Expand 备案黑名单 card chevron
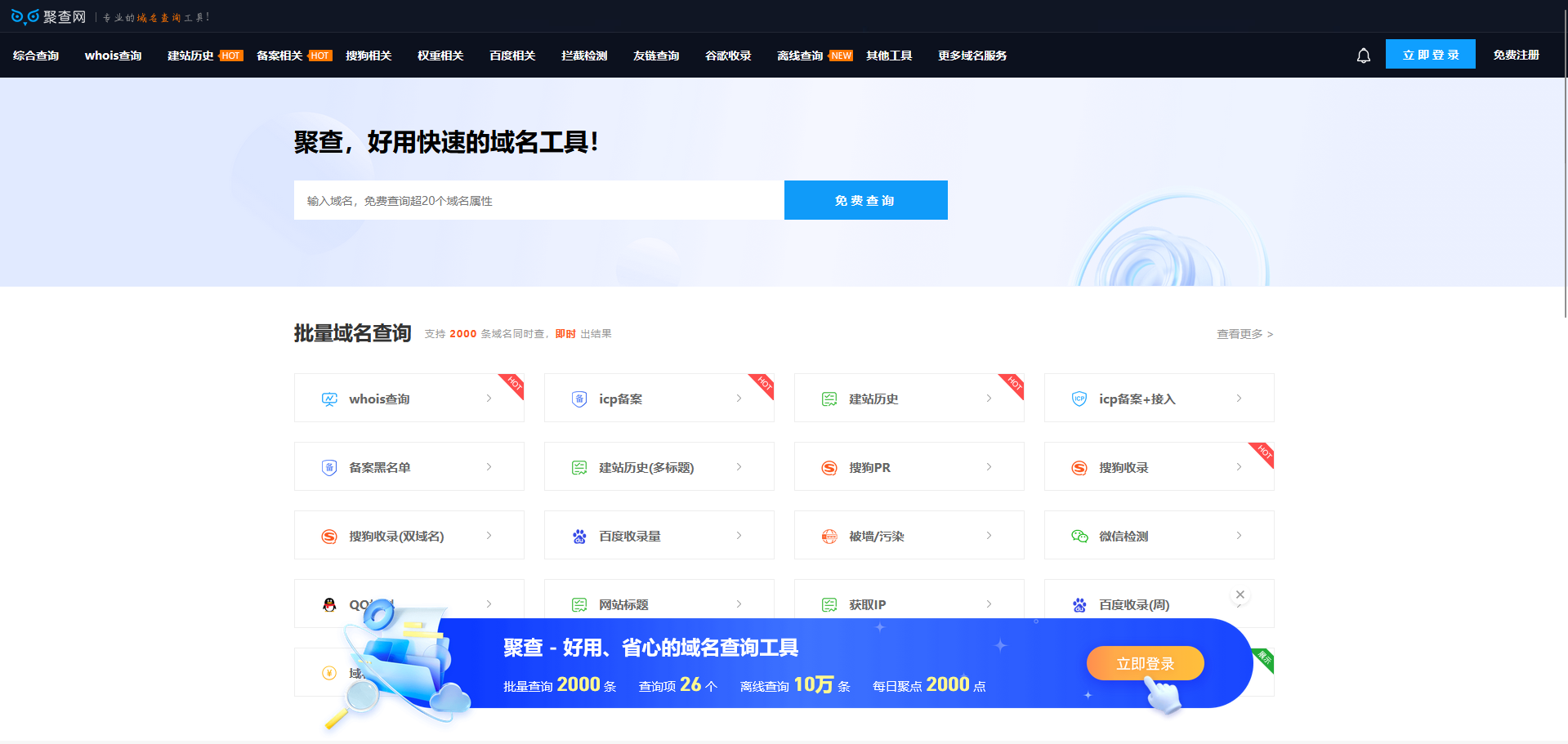This screenshot has height=744, width=1568. 489,467
